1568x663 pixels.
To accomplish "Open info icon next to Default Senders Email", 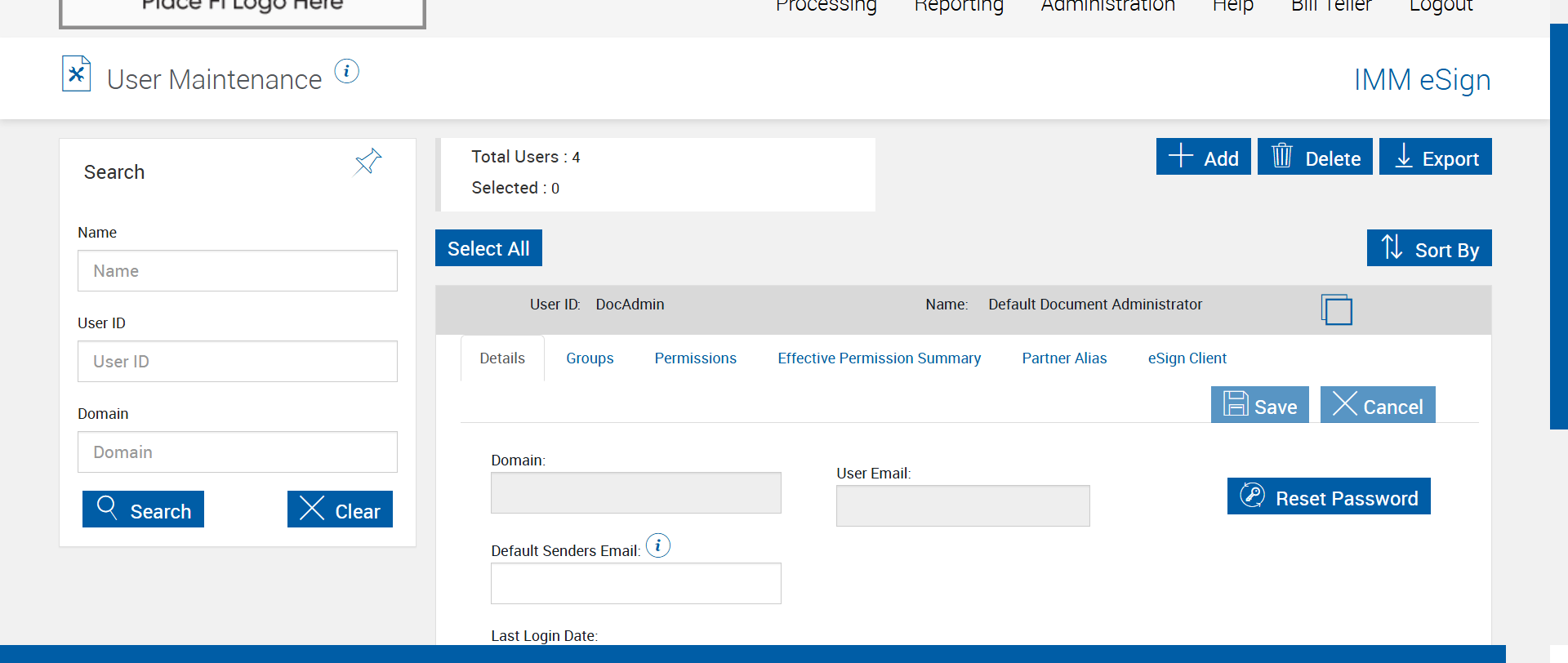I will point(658,545).
